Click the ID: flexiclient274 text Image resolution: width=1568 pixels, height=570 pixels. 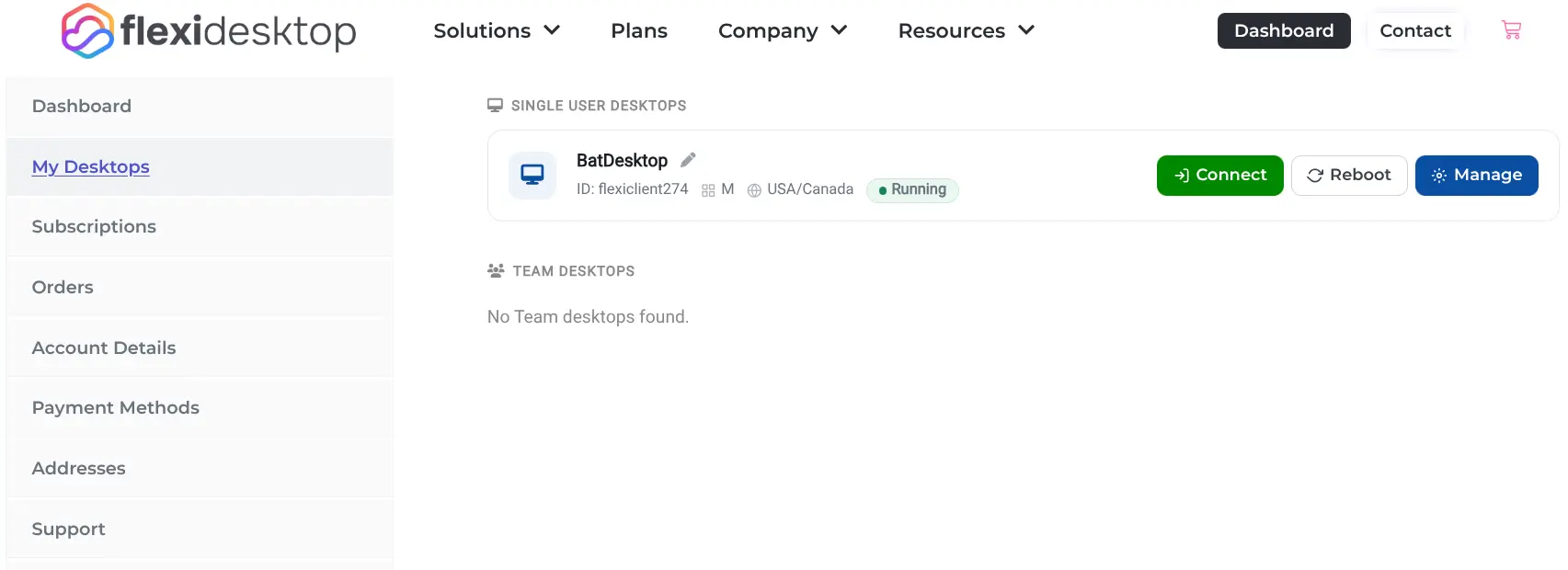pos(632,189)
